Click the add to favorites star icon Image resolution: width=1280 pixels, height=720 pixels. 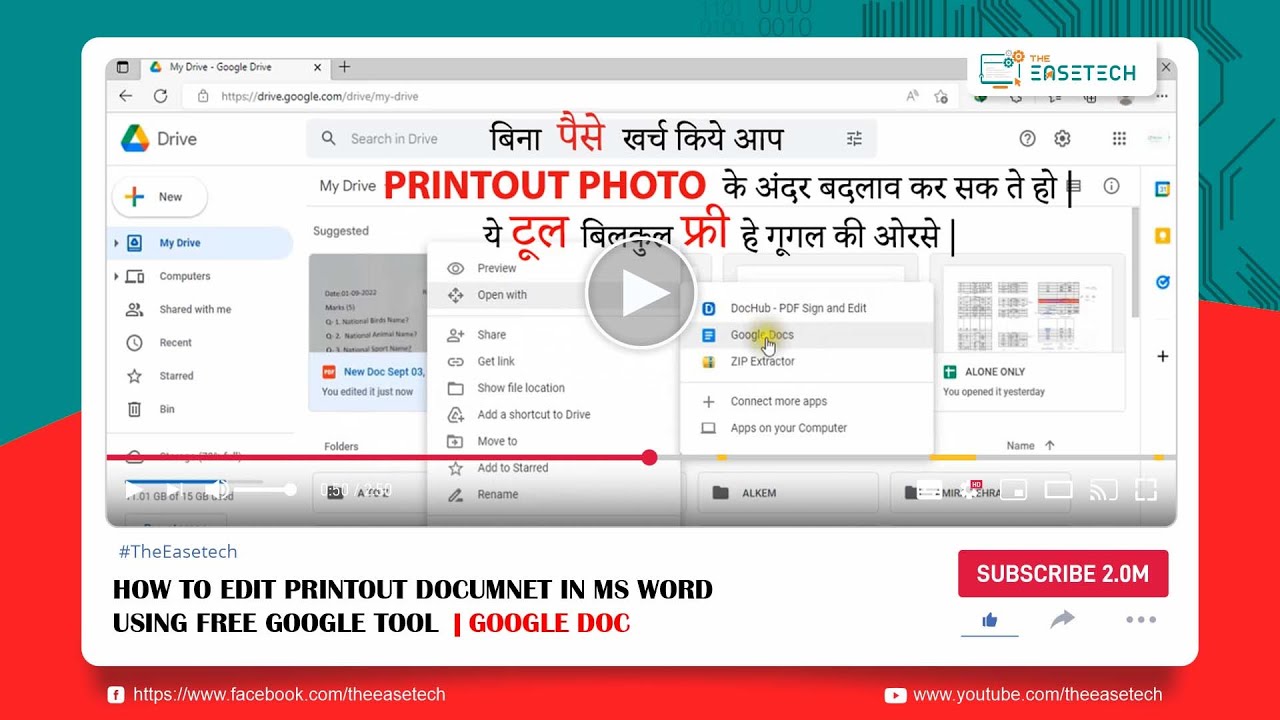941,96
